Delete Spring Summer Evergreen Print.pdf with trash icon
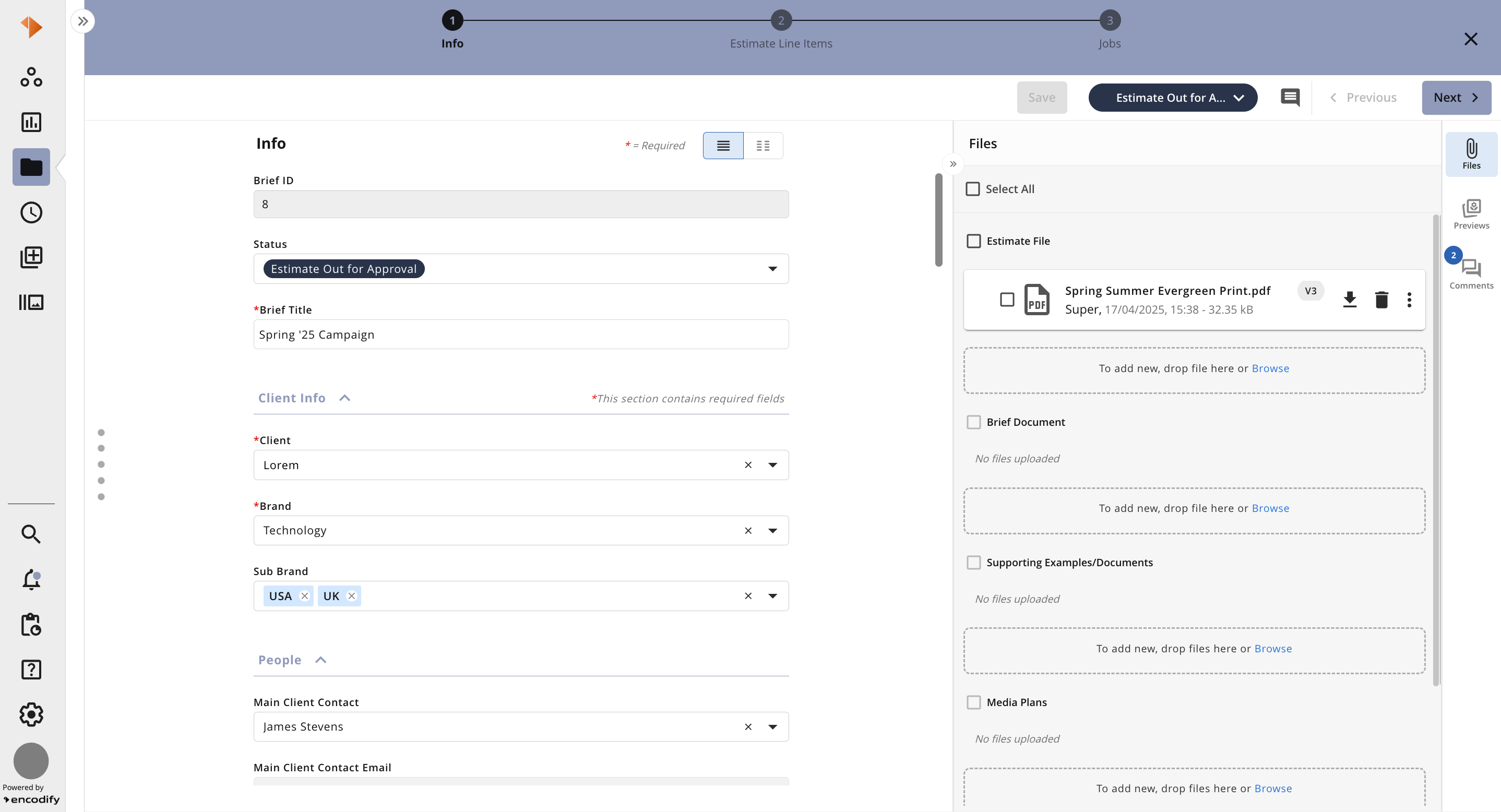The width and height of the screenshot is (1501, 812). pos(1381,300)
